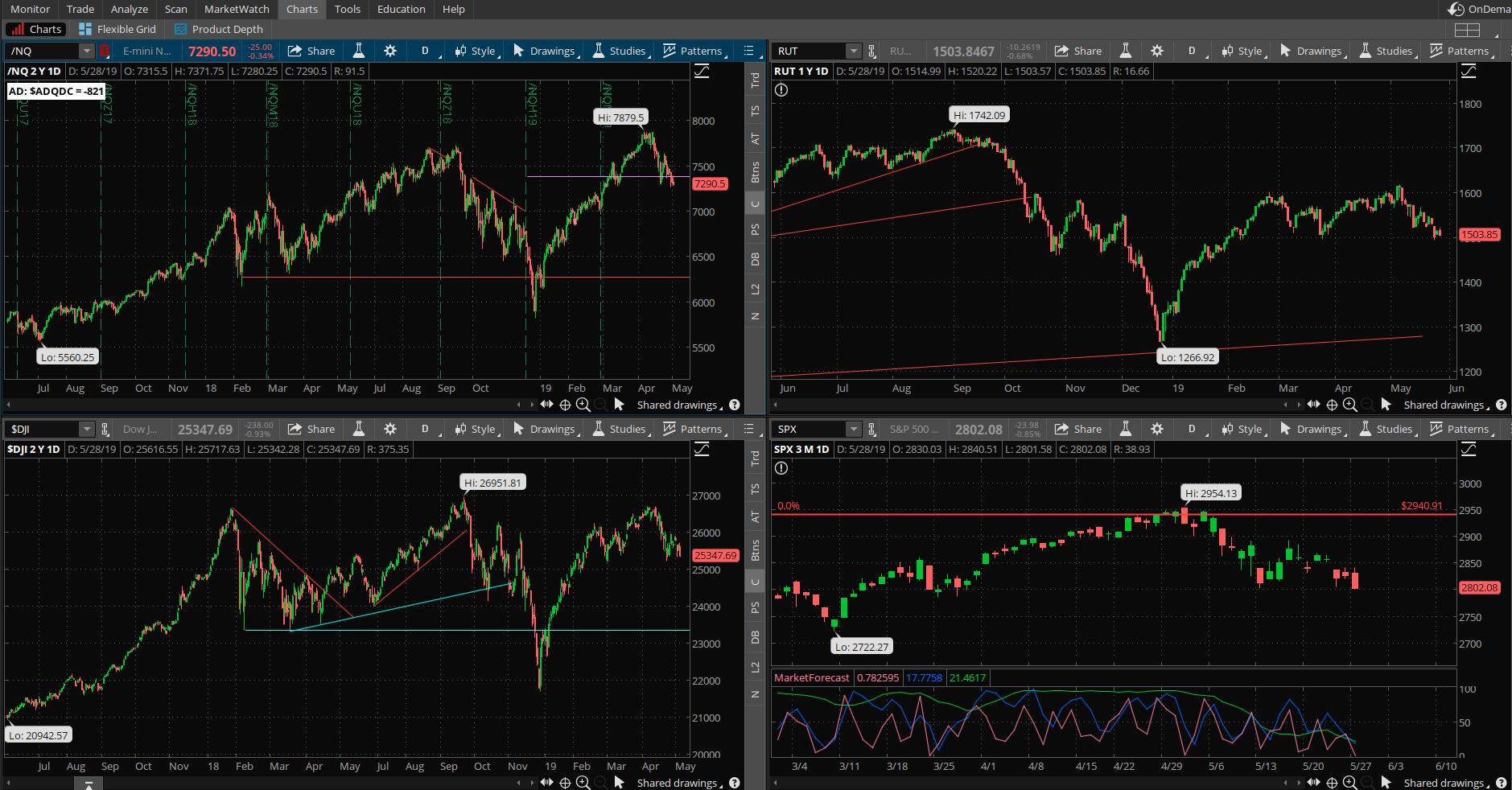The image size is (1512, 790).
Task: Open Flexible Grid sub-tab
Action: click(117, 29)
